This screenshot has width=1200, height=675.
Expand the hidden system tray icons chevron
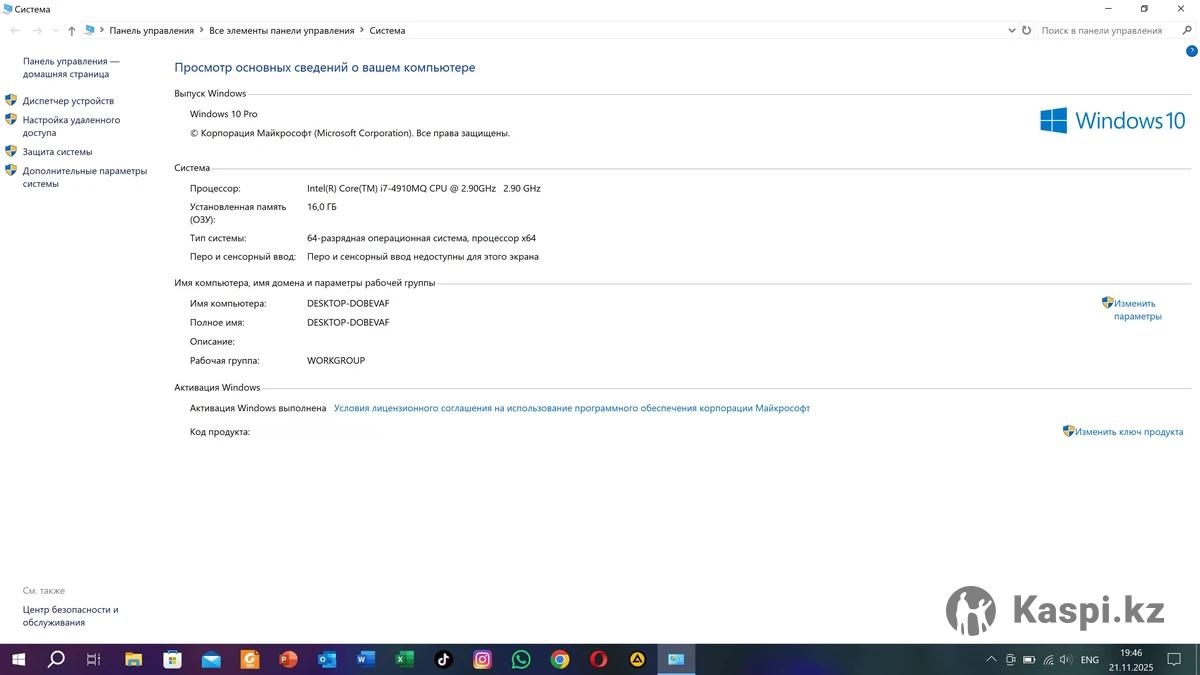pos(991,660)
